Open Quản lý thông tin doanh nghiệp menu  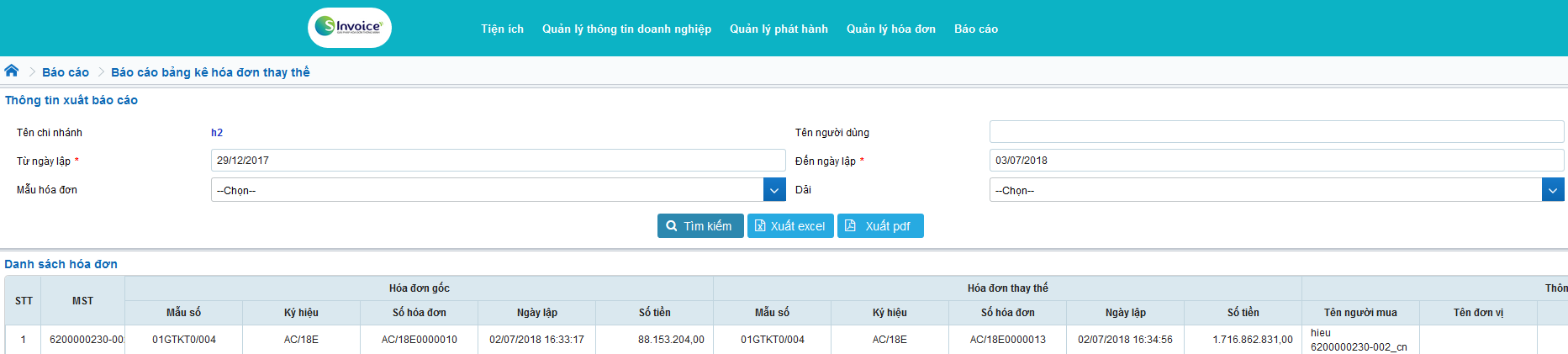click(626, 29)
